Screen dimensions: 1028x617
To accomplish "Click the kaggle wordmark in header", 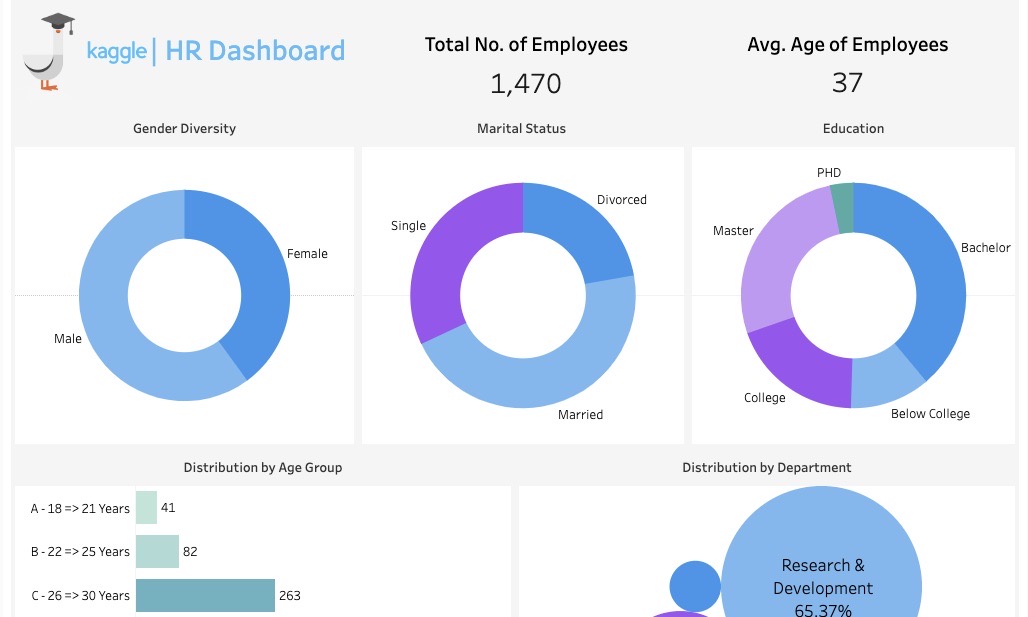I will (116, 51).
